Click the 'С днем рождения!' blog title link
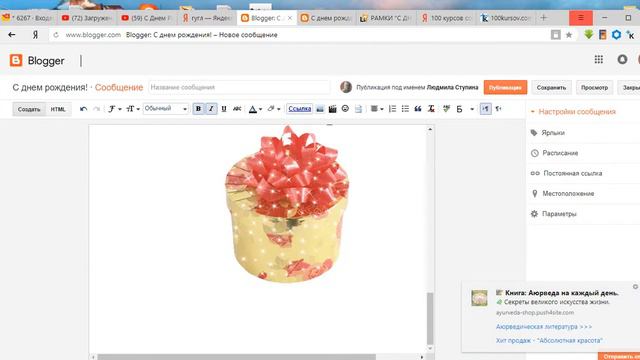The height and width of the screenshot is (360, 640). pyautogui.click(x=50, y=87)
